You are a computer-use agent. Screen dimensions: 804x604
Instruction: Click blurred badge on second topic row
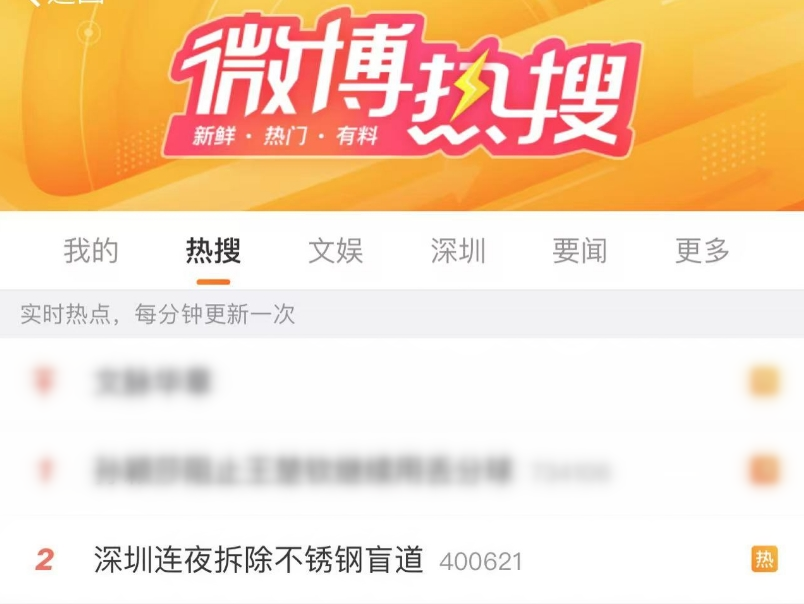pyautogui.click(x=765, y=470)
